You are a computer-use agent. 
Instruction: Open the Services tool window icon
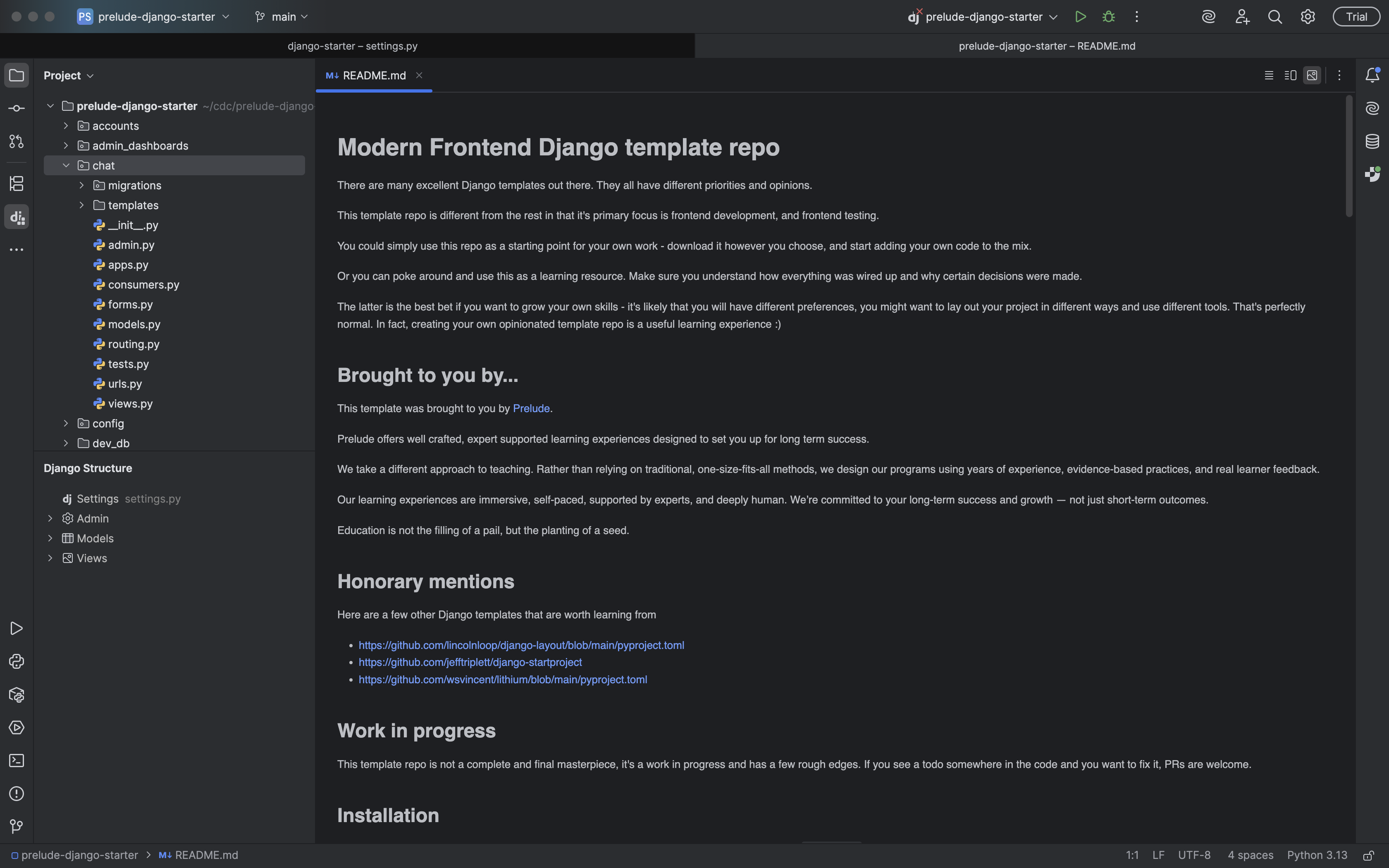point(17,727)
